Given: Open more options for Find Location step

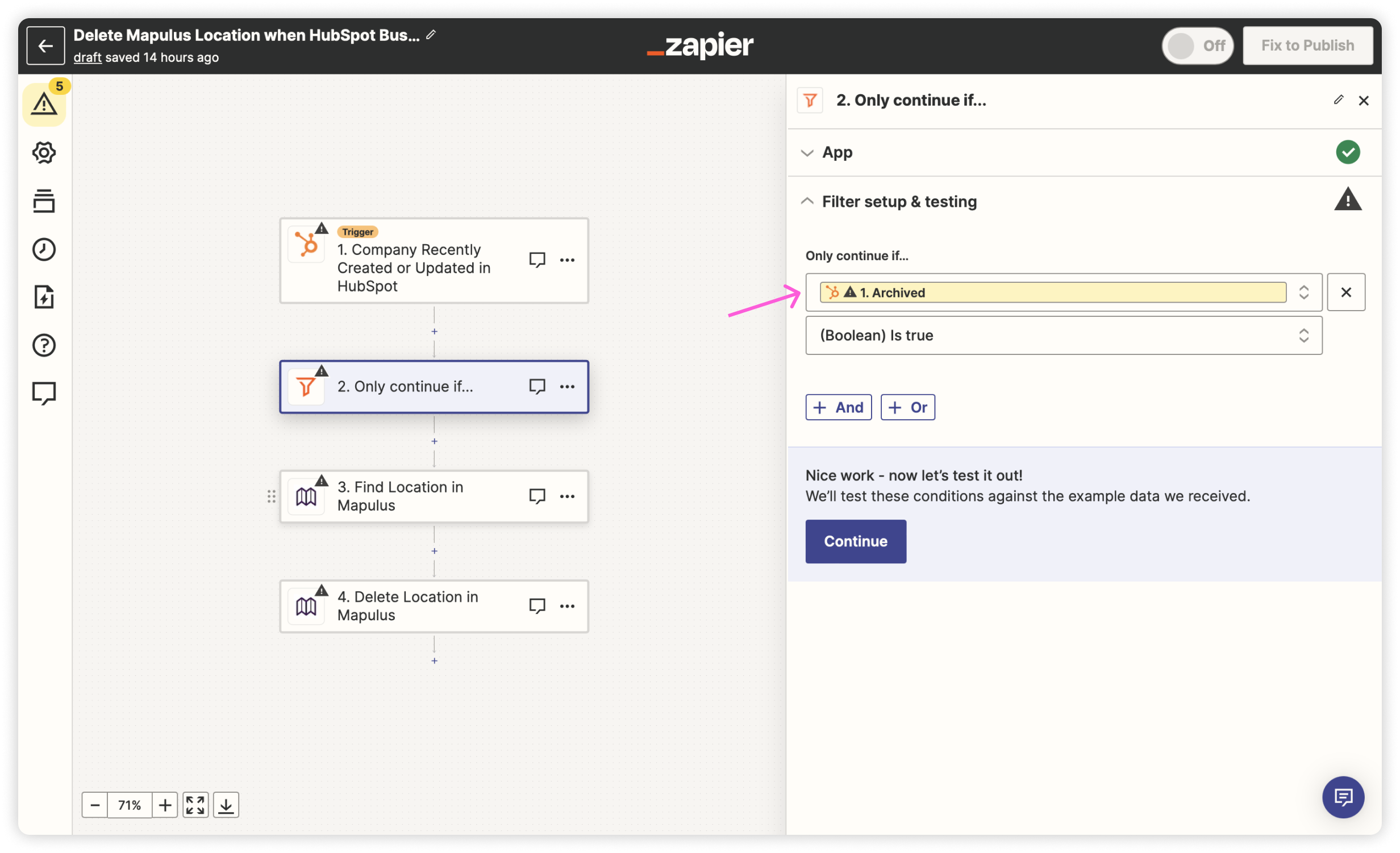Looking at the screenshot, I should point(567,496).
